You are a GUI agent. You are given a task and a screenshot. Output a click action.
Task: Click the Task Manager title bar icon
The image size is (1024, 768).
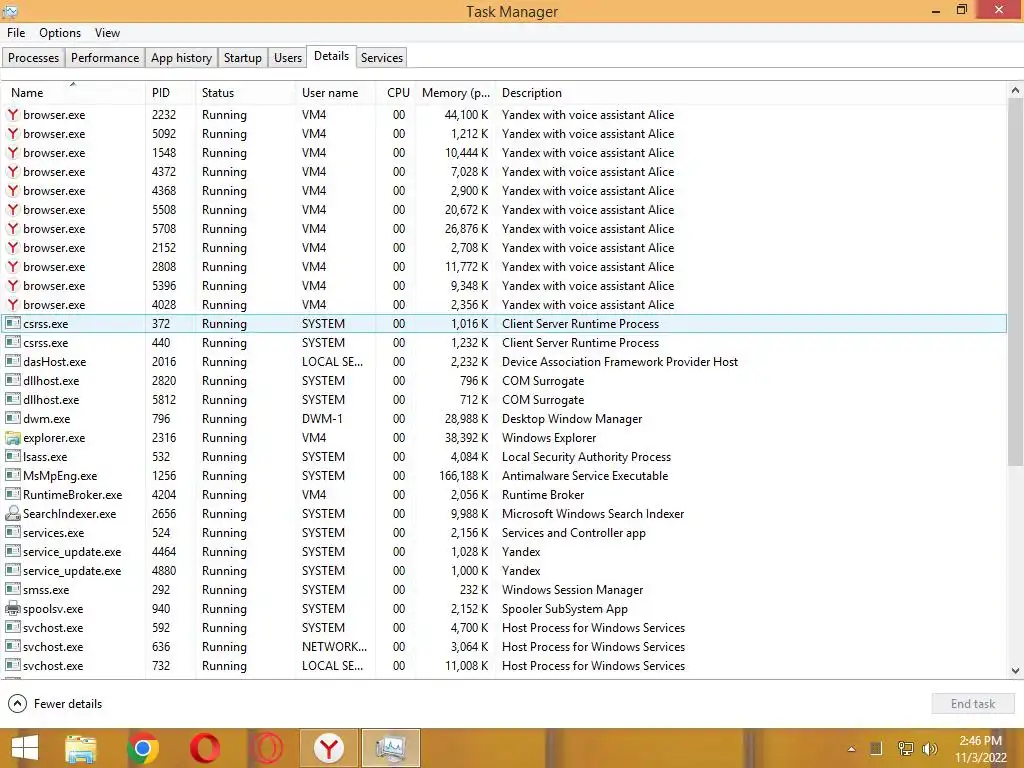pyautogui.click(x=10, y=11)
